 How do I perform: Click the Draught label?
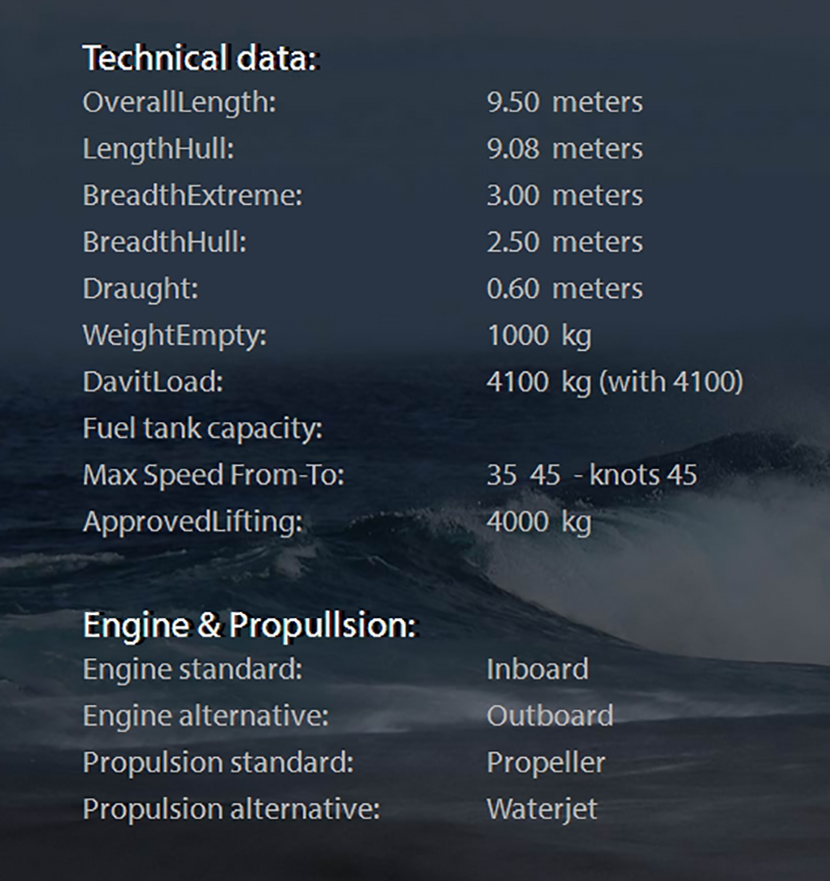tap(141, 289)
